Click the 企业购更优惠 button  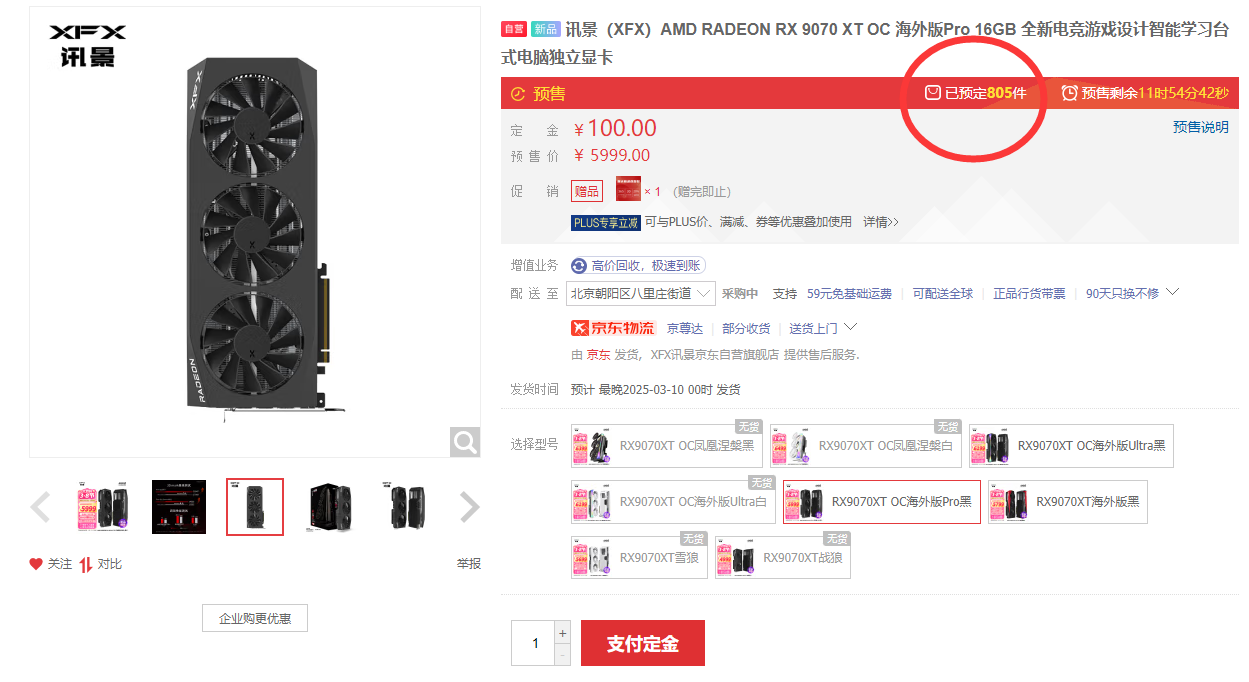[255, 618]
